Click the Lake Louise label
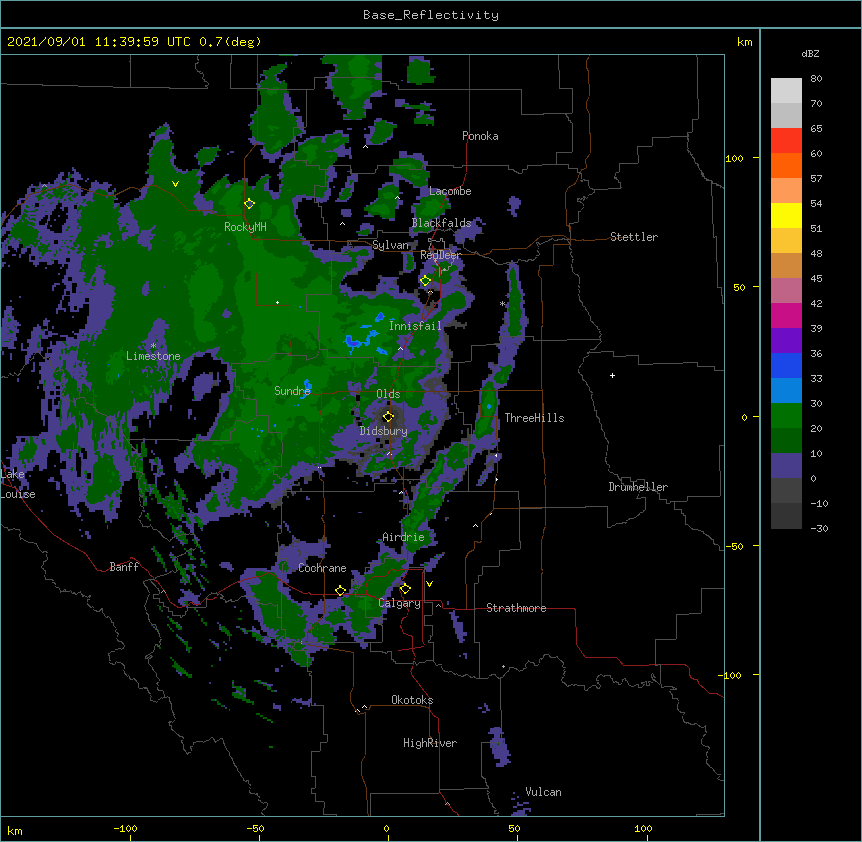The image size is (862, 842). [18, 484]
